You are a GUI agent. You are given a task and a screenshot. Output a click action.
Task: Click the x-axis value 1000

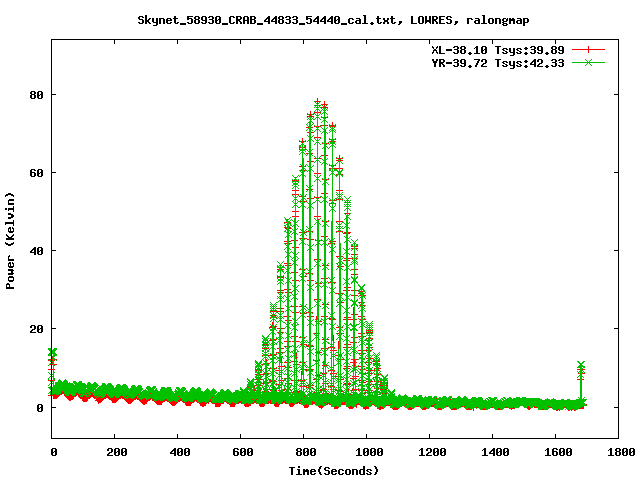(369, 452)
